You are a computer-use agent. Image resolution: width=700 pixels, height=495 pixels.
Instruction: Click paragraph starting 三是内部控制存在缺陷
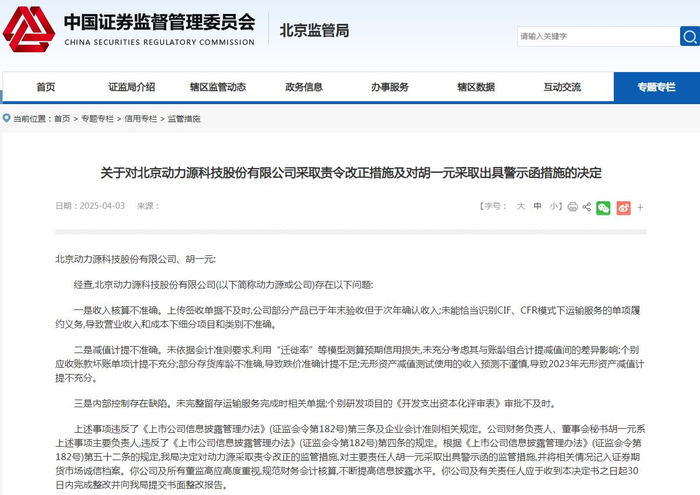[x=315, y=404]
